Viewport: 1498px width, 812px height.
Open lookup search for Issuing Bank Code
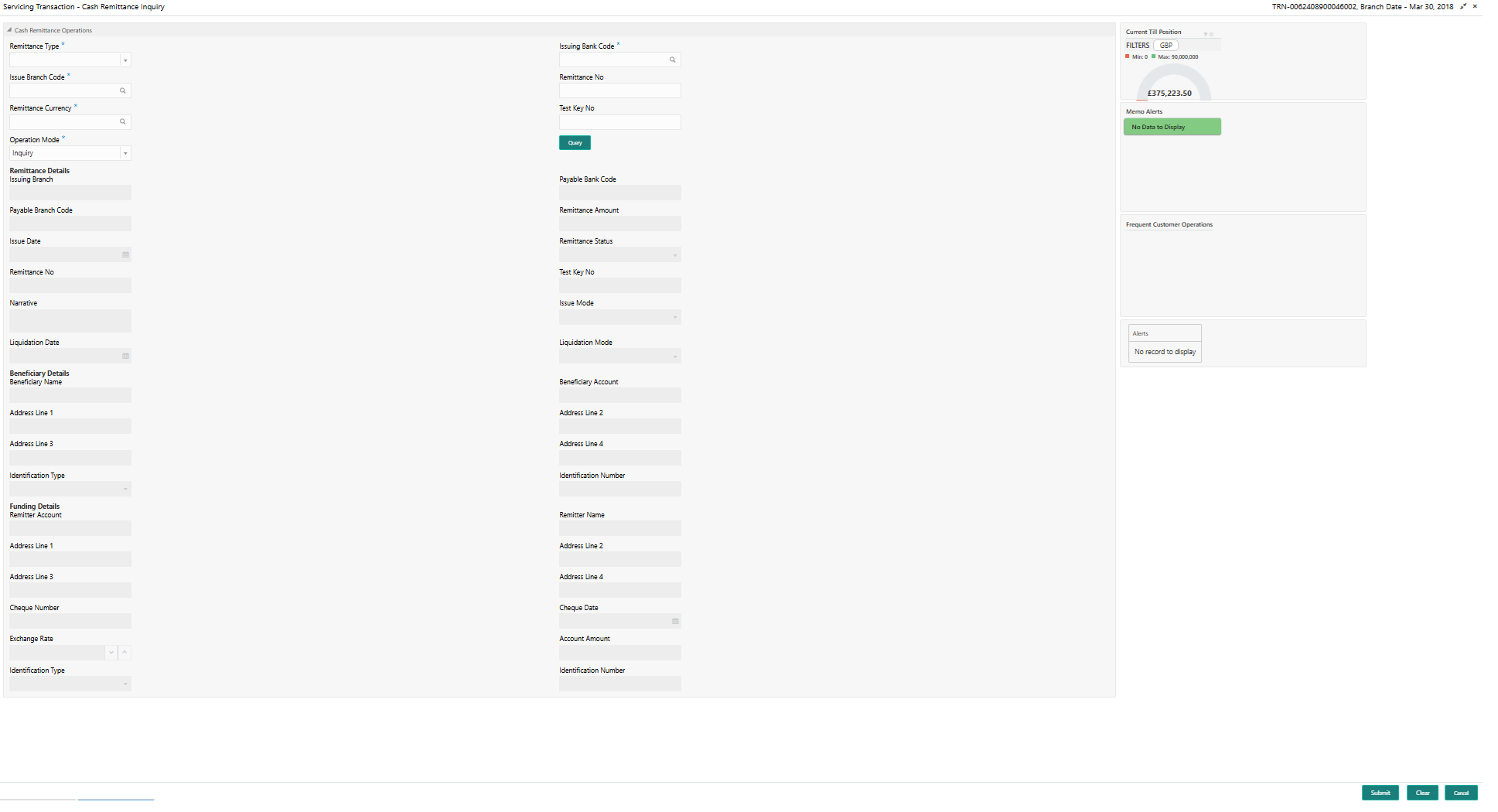[x=673, y=60]
